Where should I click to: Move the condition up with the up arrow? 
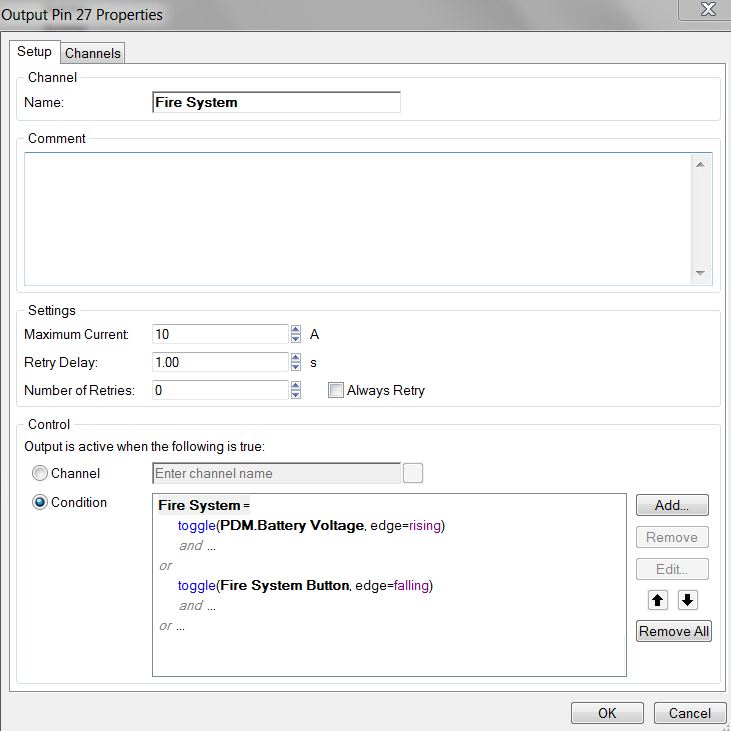coord(657,600)
